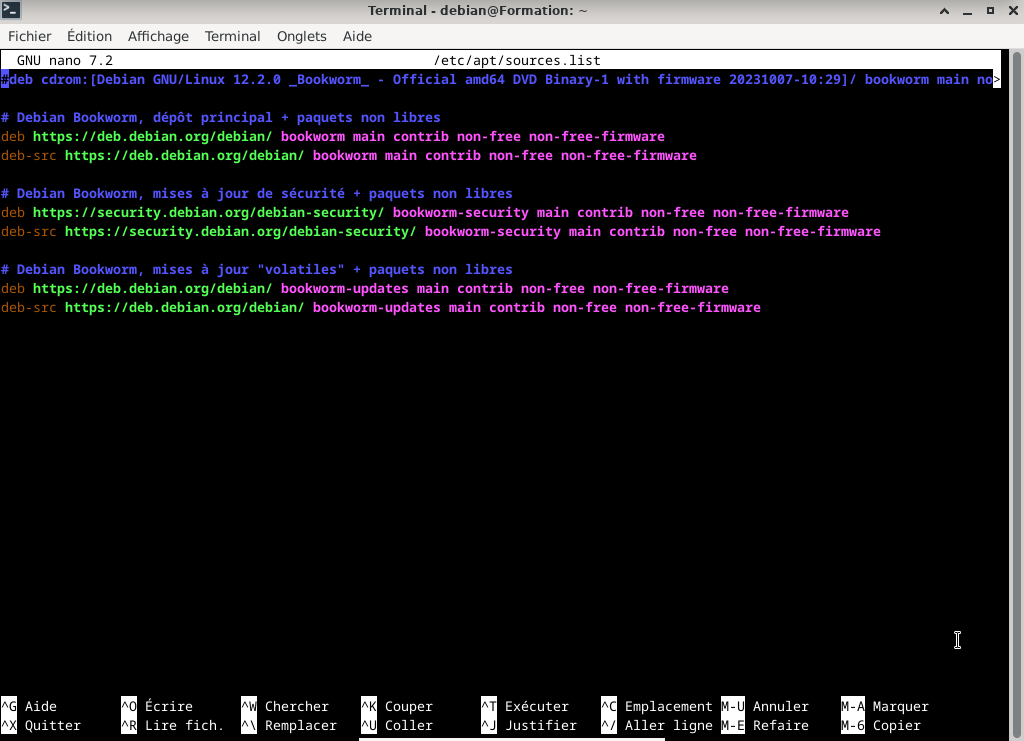Click the ^K Couper shortcut hint
This screenshot has width=1024, height=741.
(x=397, y=706)
